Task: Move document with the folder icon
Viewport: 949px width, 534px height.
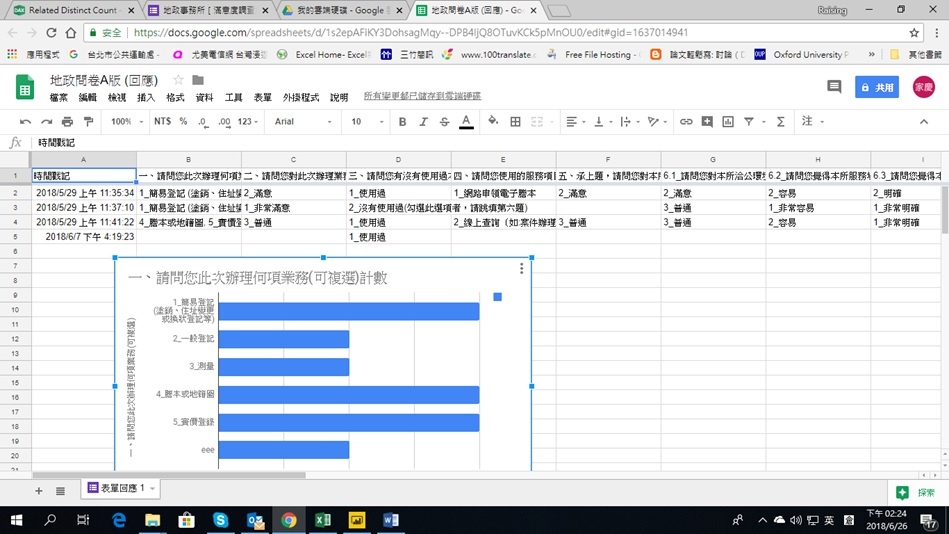Action: pos(198,80)
